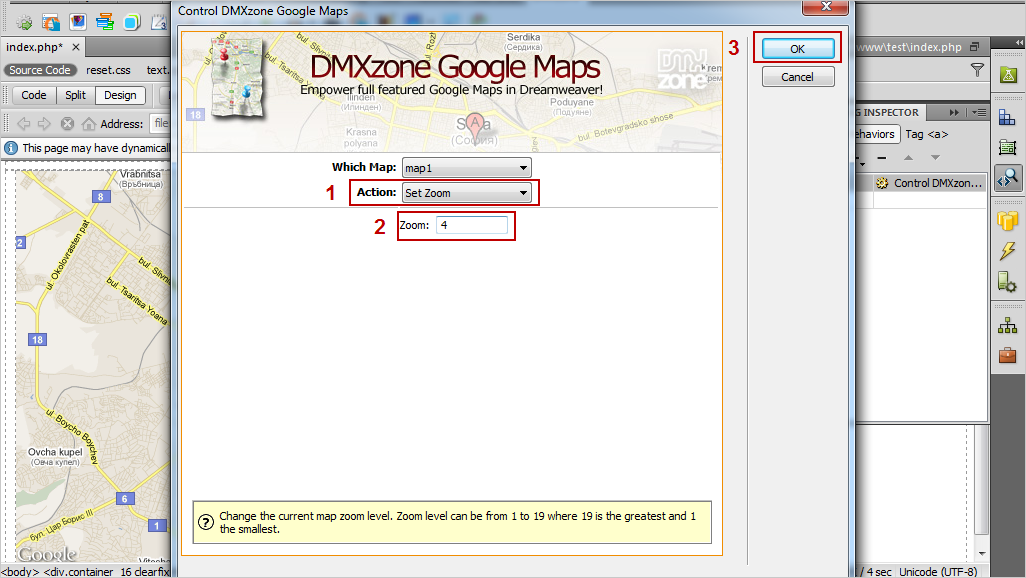This screenshot has height=578, width=1026.
Task: Open the TAG INSPECTOR panel tab
Action: pos(889,113)
